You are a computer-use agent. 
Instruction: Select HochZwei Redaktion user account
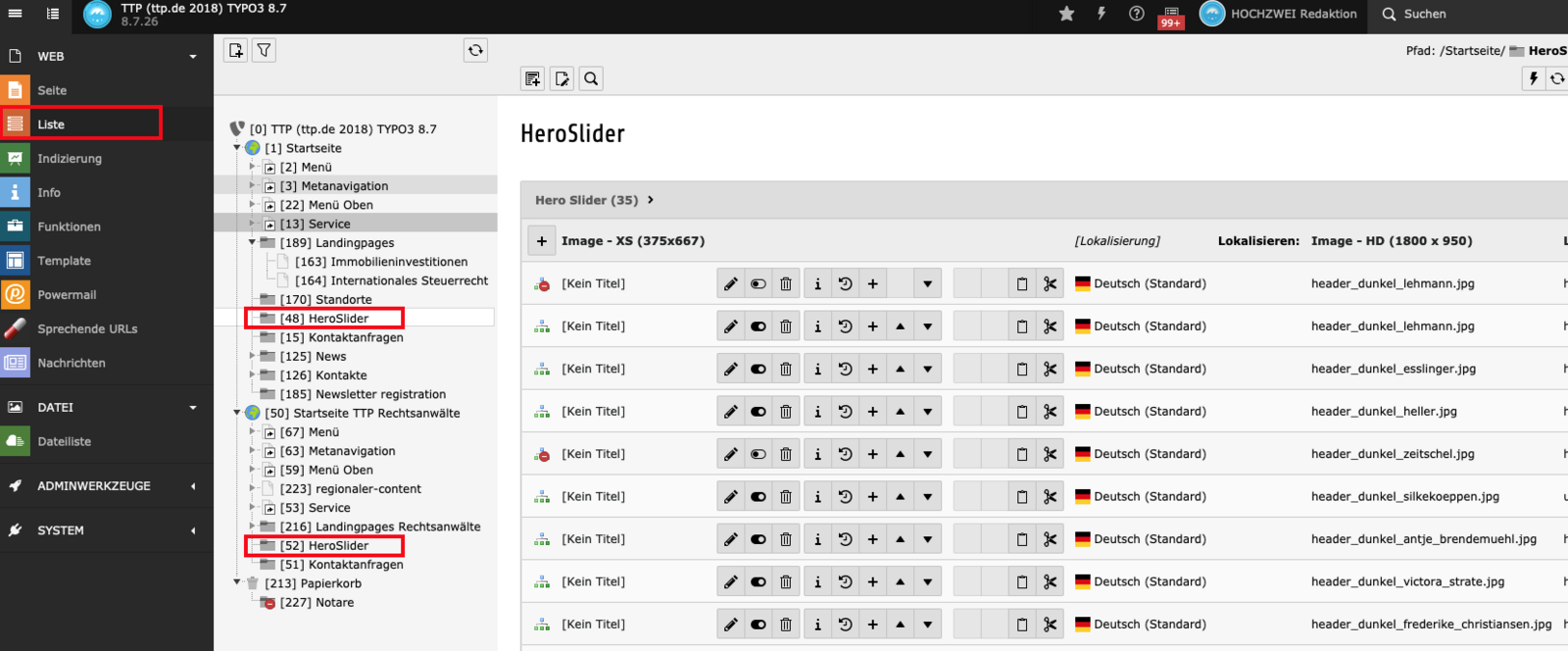[x=1279, y=14]
